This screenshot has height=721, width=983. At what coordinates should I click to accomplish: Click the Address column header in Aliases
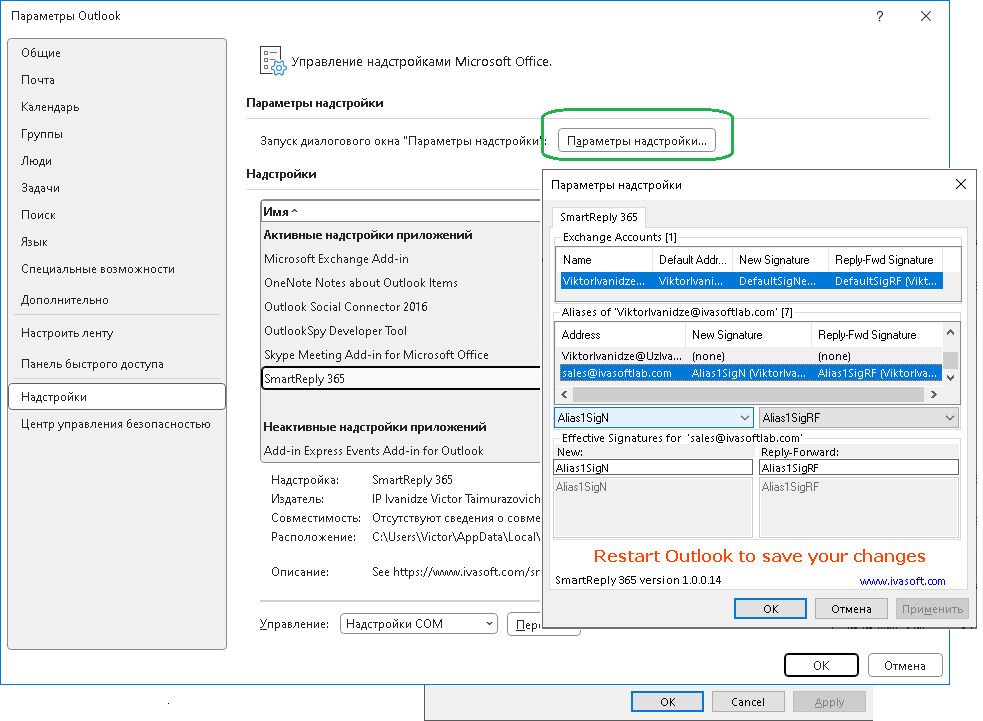621,335
